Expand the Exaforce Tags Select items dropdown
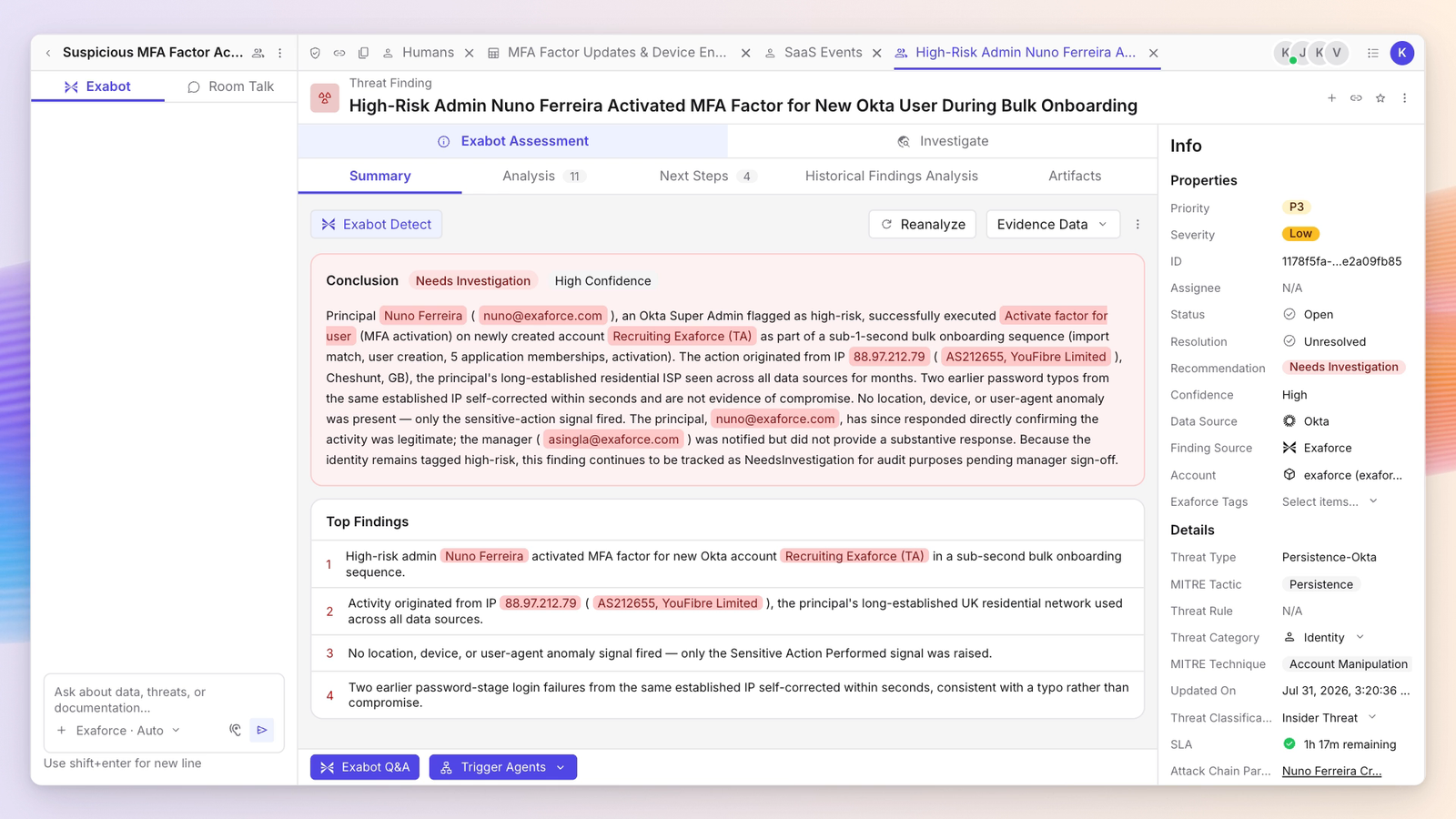 1330,501
